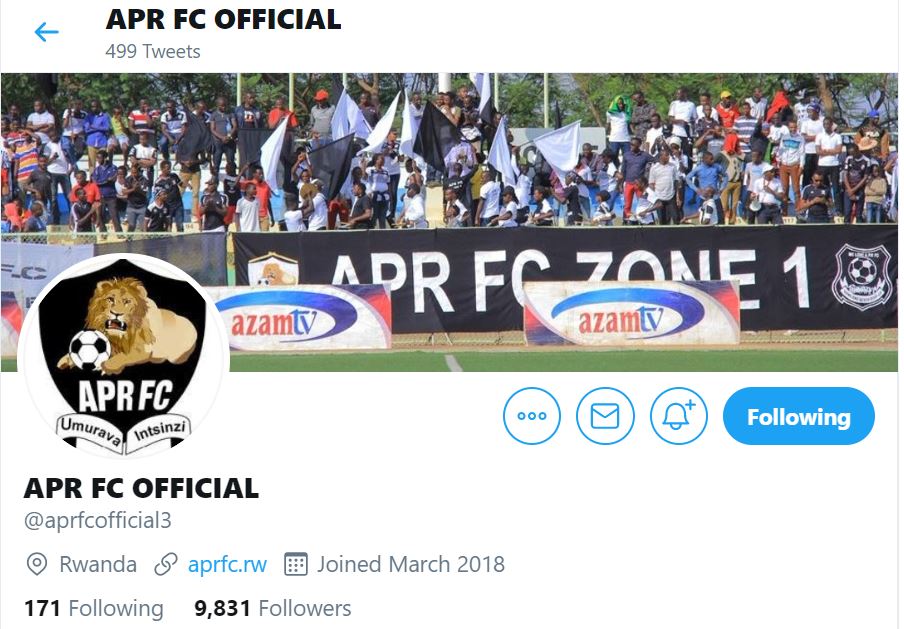904x629 pixels.
Task: Send a direct message via envelope icon
Action: coord(605,416)
